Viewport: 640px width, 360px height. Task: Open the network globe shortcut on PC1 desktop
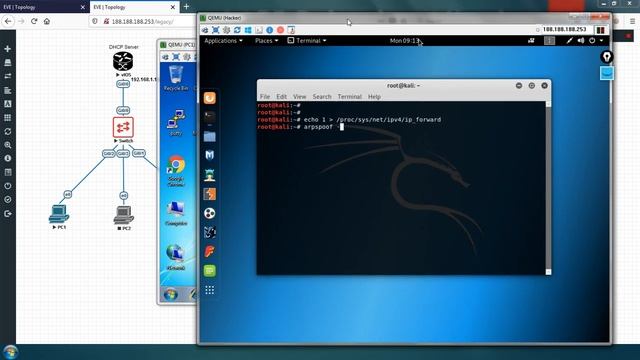[x=176, y=257]
